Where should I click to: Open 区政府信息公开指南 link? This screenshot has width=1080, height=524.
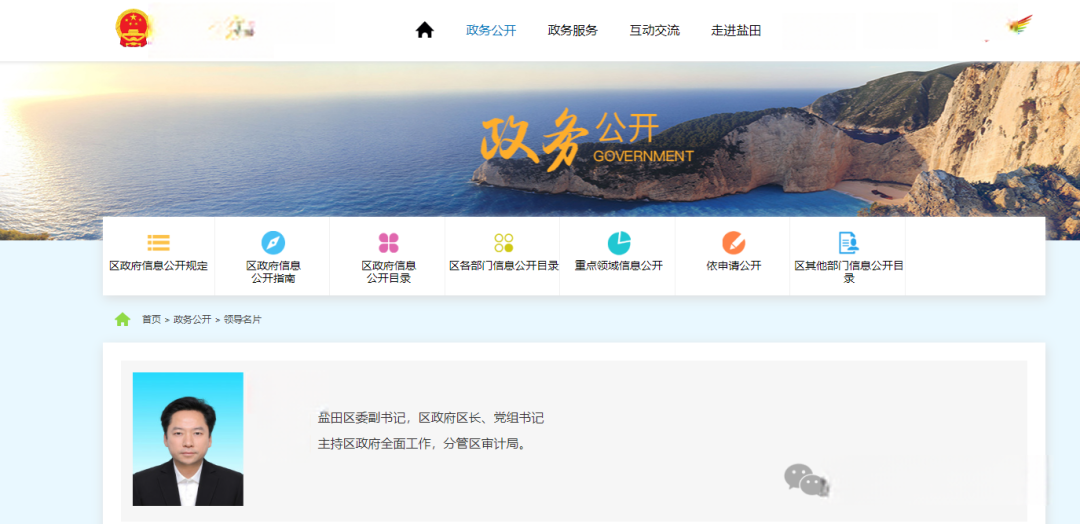(273, 272)
